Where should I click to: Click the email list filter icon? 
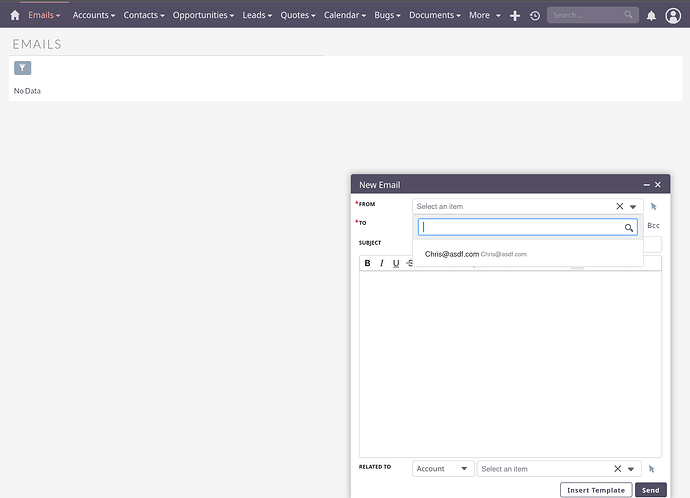22,68
